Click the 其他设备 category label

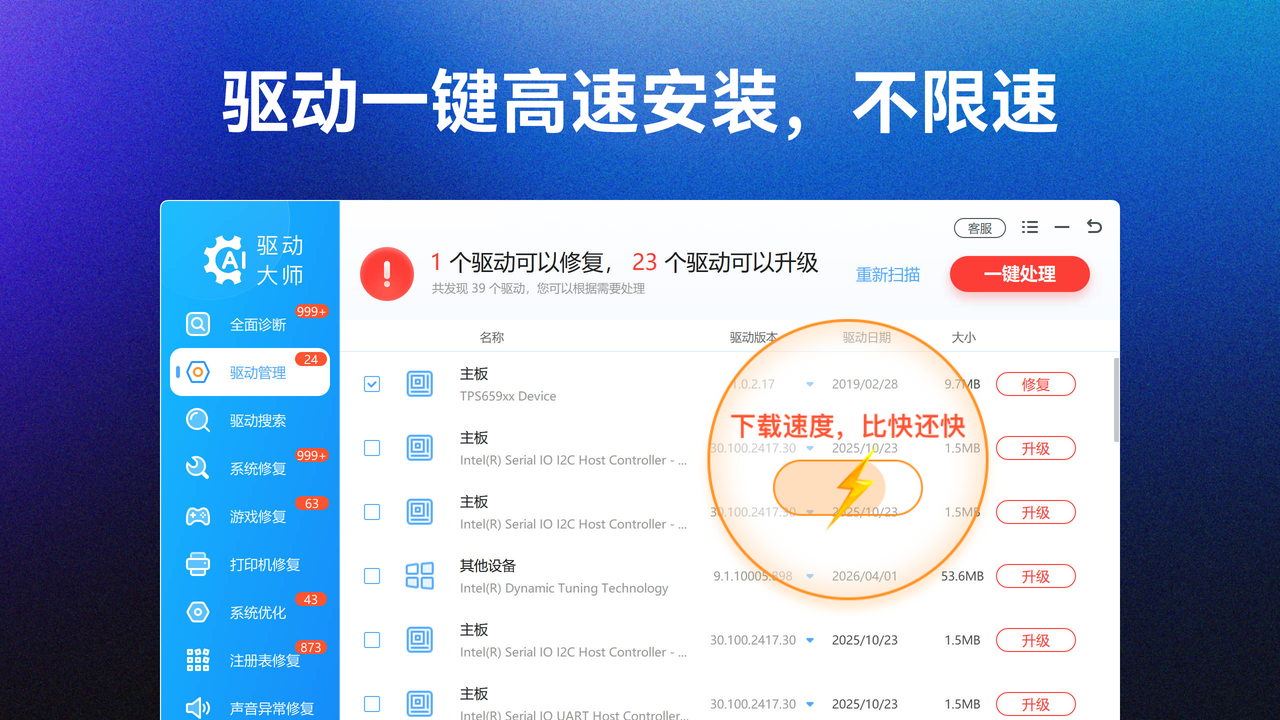[x=488, y=565]
